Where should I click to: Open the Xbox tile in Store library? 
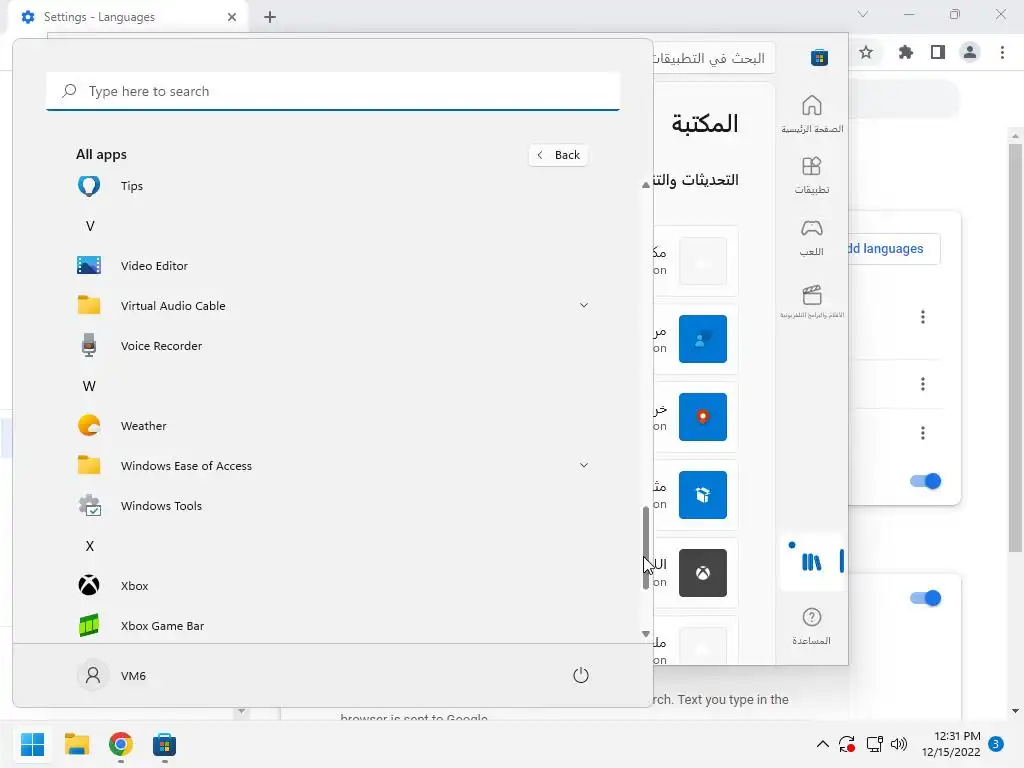tap(703, 573)
